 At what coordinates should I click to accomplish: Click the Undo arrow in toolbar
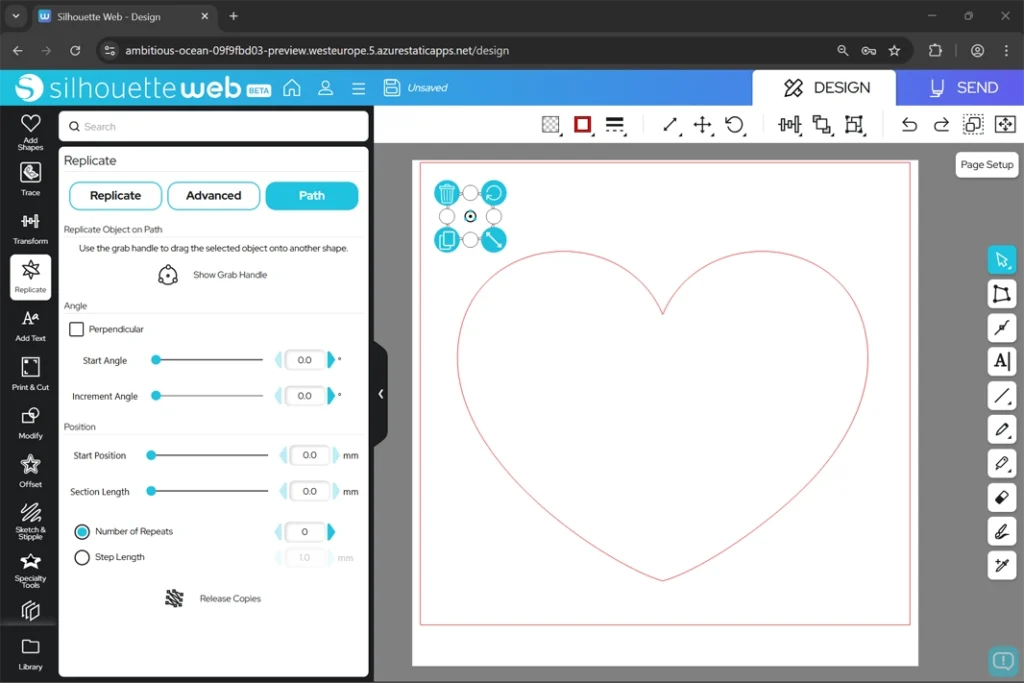coord(908,124)
